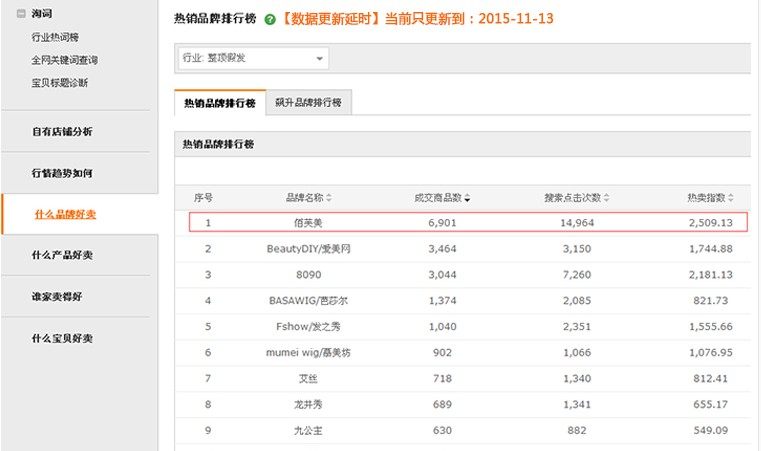761x451 pixels.
Task: Sort table by 热卖指数 column
Action: click(711, 198)
